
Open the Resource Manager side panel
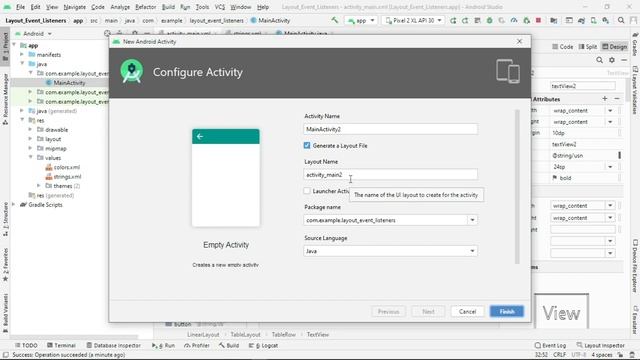[5, 99]
